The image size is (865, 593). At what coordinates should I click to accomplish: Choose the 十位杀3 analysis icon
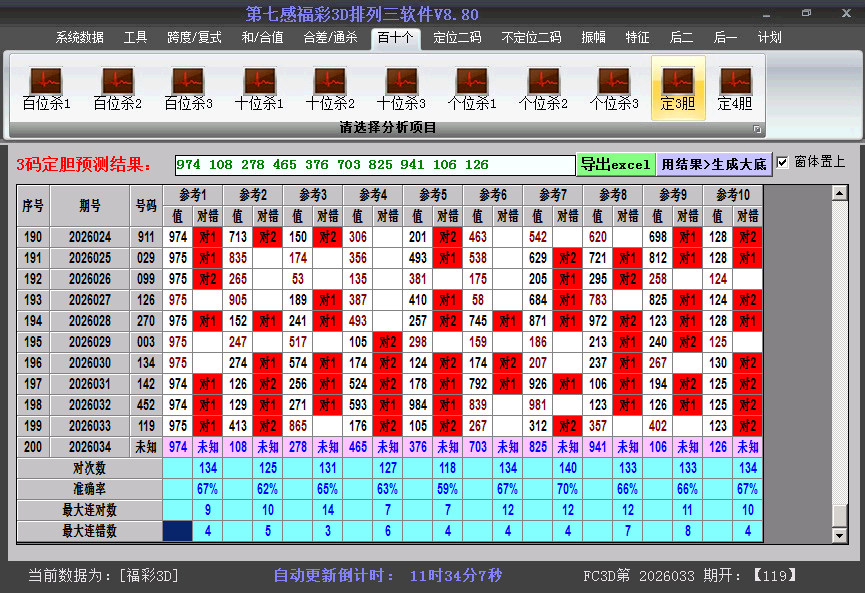click(401, 88)
